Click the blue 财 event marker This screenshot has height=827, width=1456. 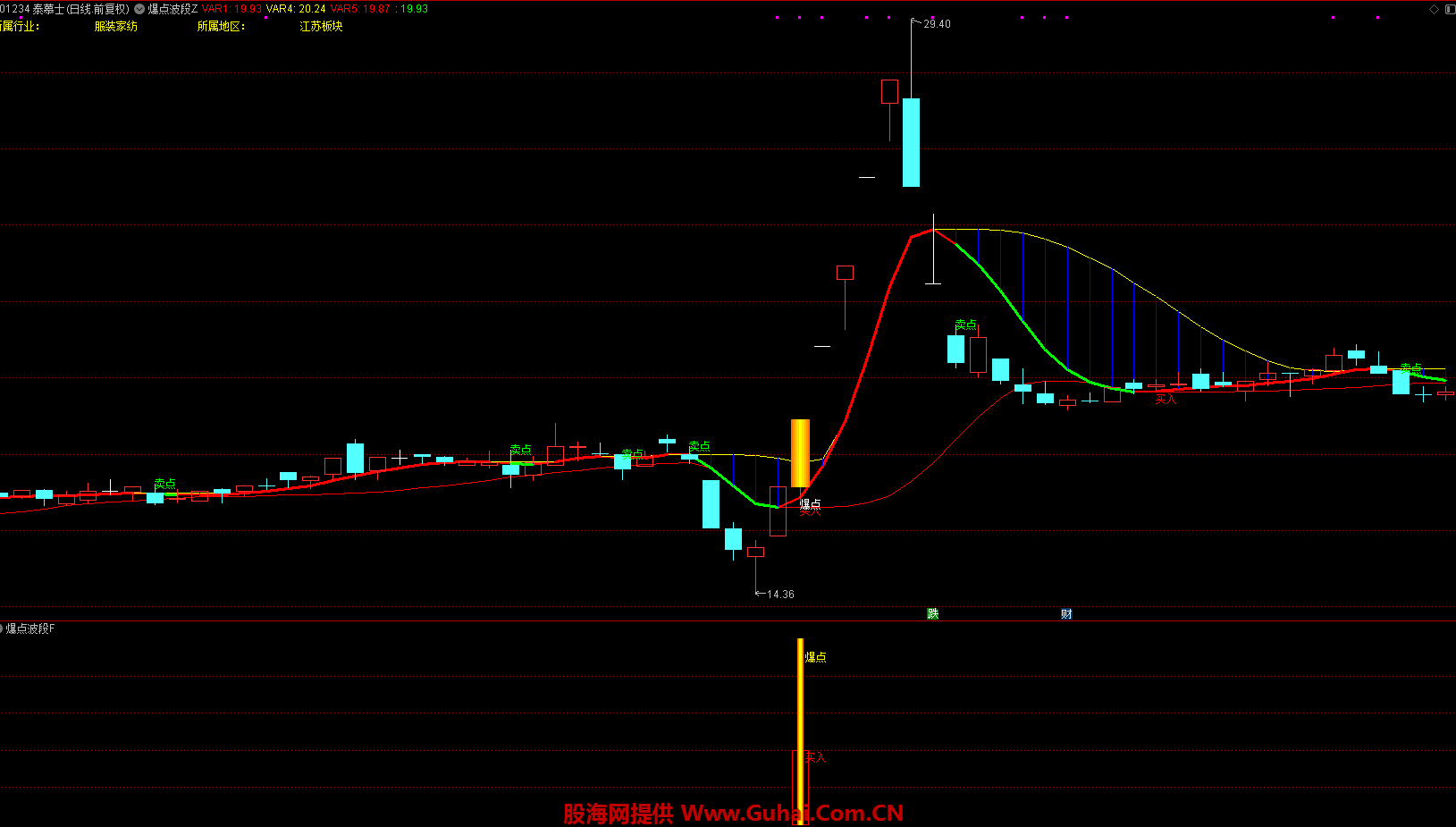(x=1066, y=613)
